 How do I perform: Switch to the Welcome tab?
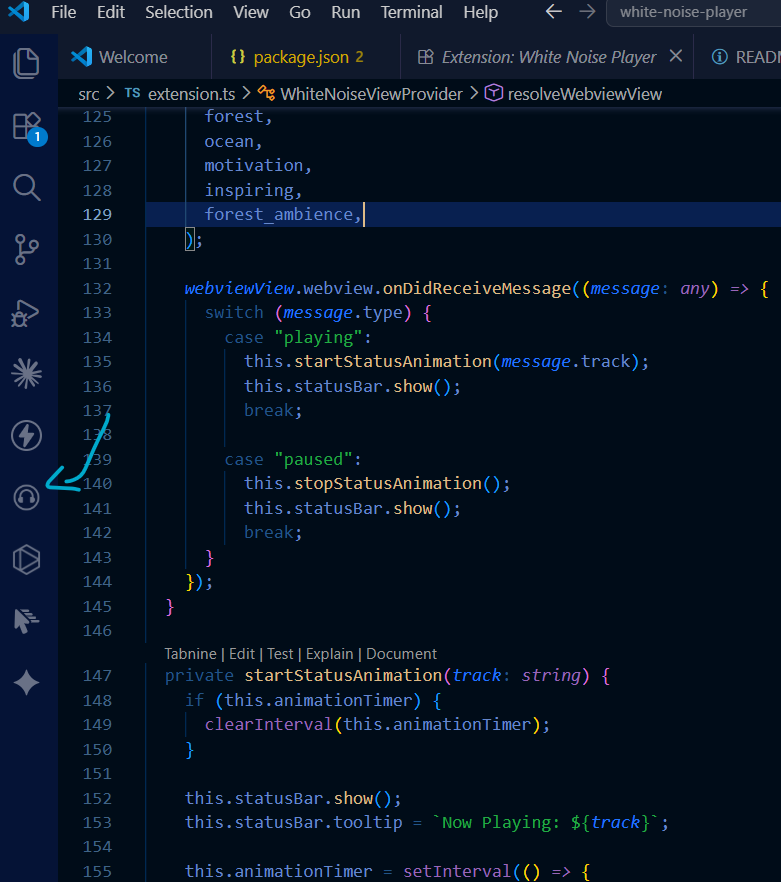click(134, 57)
